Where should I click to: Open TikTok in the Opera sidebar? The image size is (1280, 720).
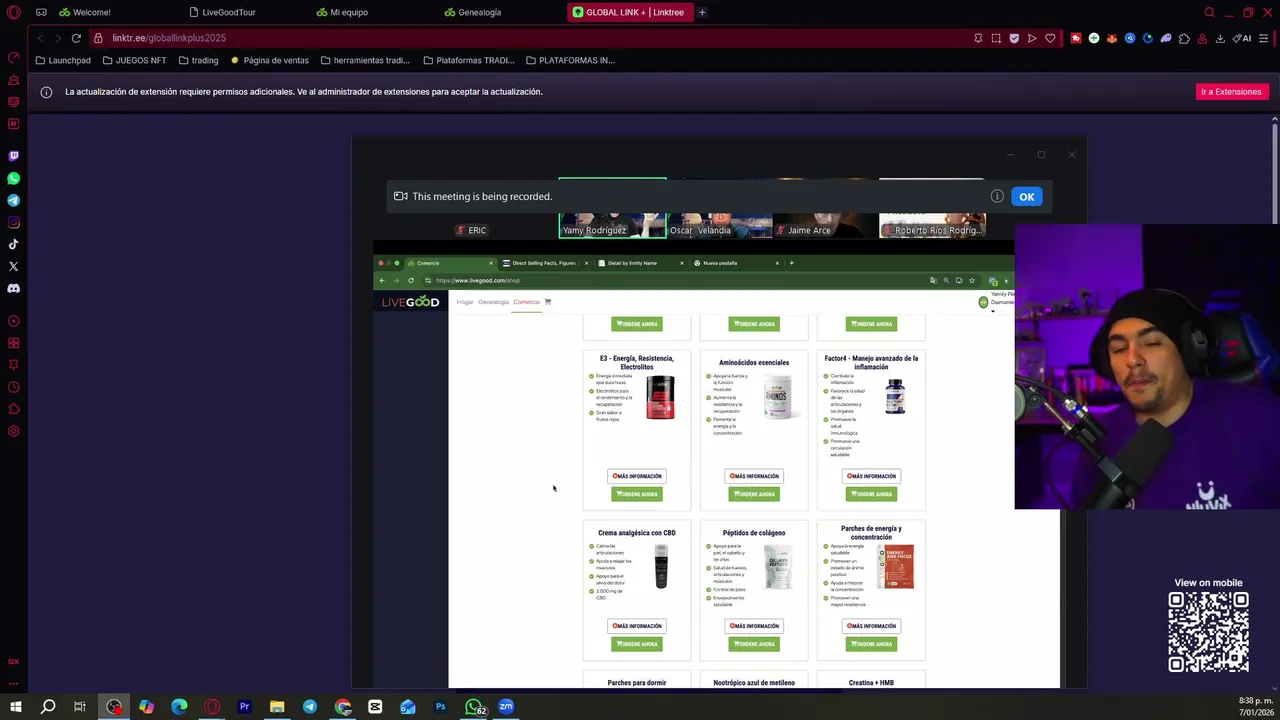(14, 244)
